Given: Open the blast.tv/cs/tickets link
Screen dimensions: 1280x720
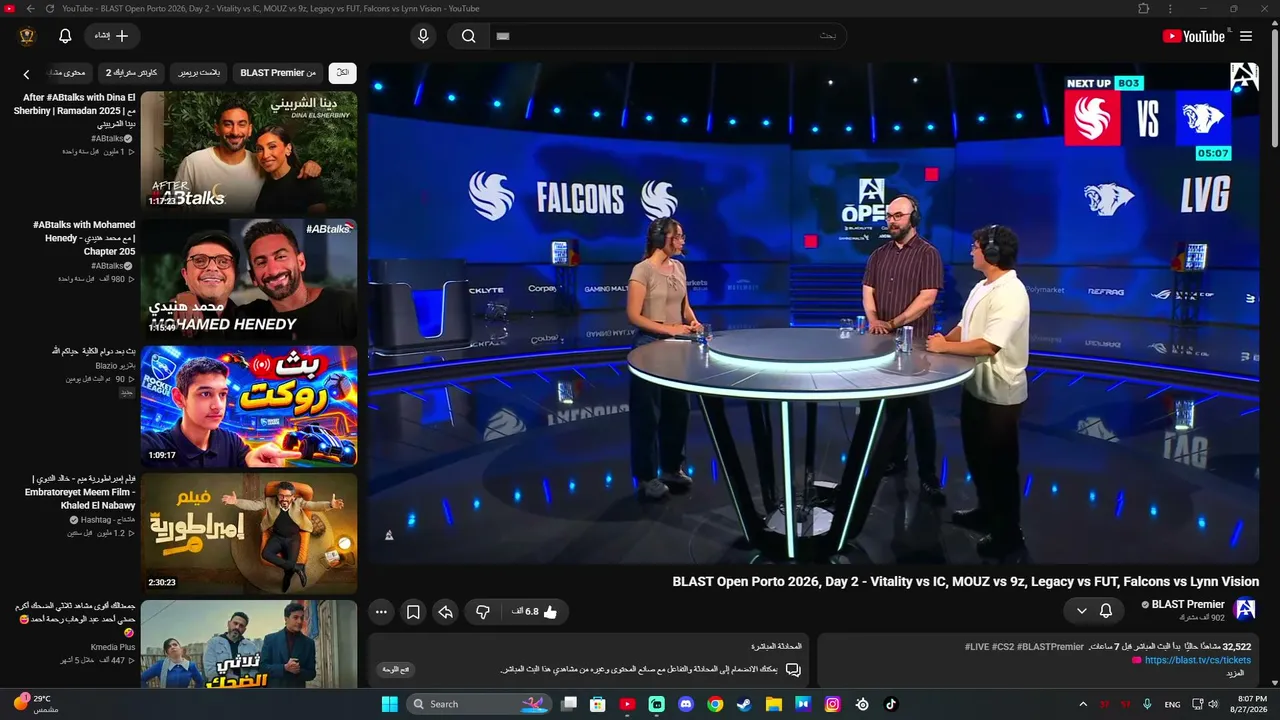Looking at the screenshot, I should 1197,660.
